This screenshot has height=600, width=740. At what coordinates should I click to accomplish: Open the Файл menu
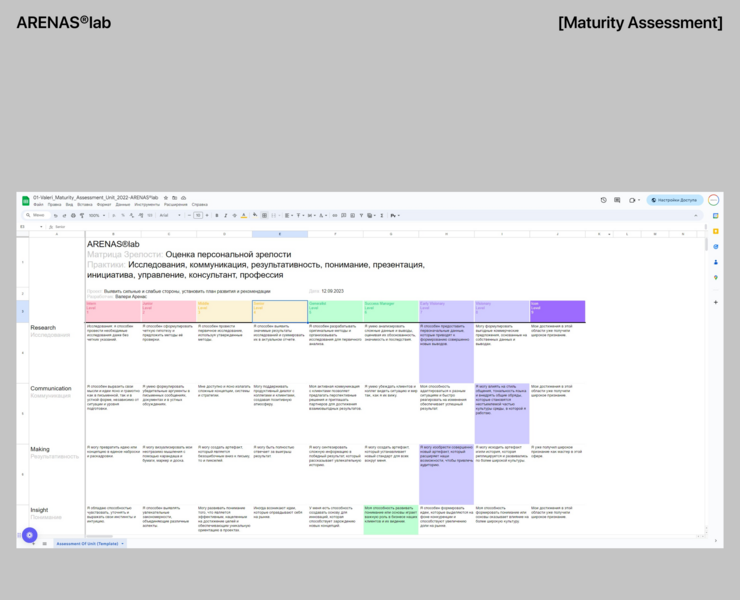pyautogui.click(x=38, y=204)
